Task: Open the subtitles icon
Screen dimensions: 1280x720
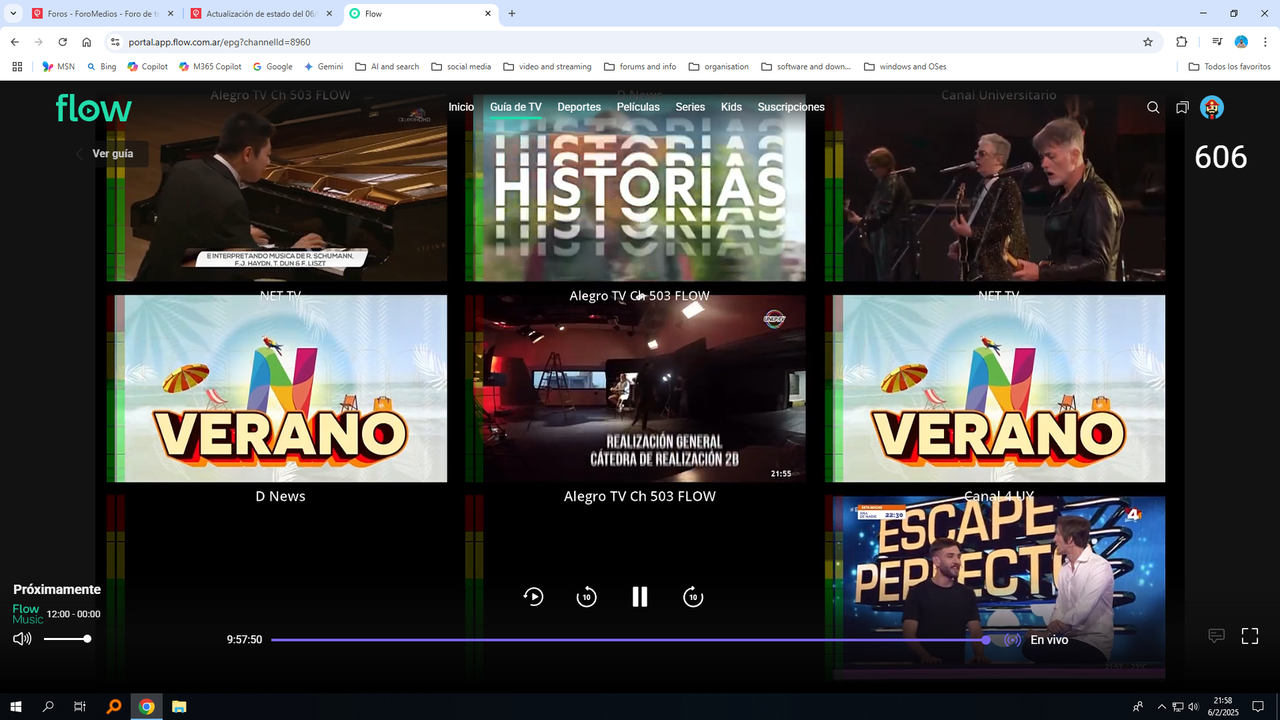Action: tap(1216, 636)
